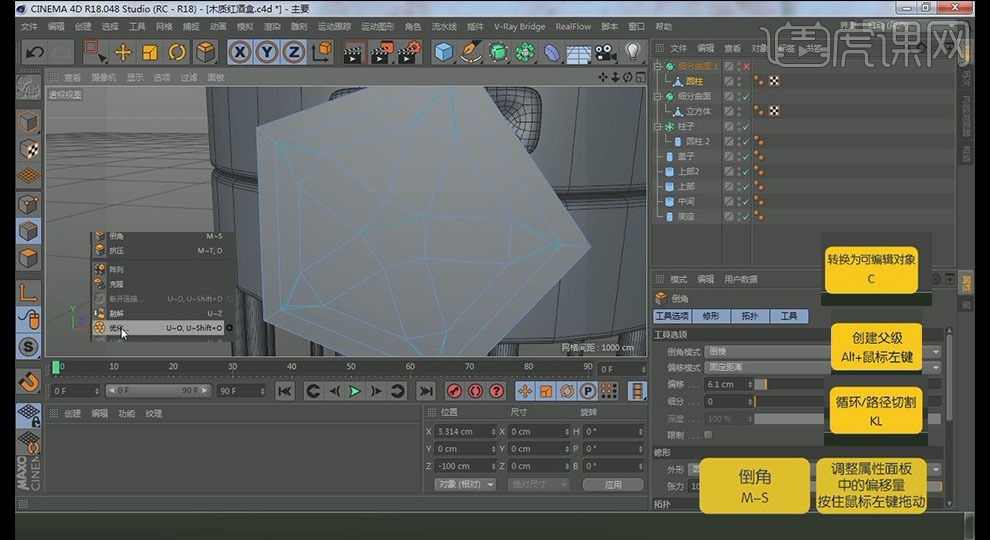This screenshot has width=990, height=540.
Task: Switch to Points mode in left sidebar
Action: tap(28, 204)
